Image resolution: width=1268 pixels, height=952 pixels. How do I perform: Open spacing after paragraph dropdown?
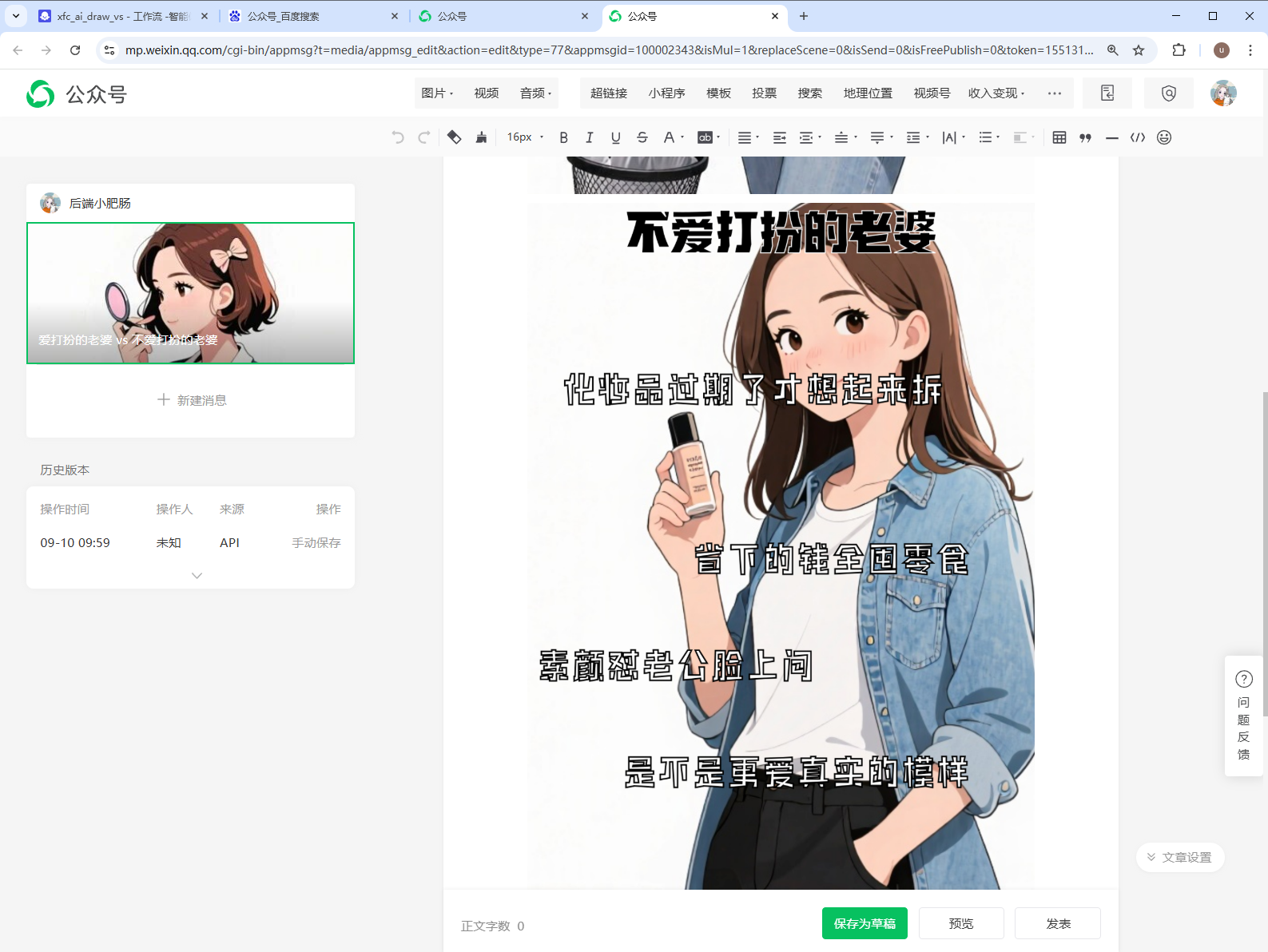881,137
